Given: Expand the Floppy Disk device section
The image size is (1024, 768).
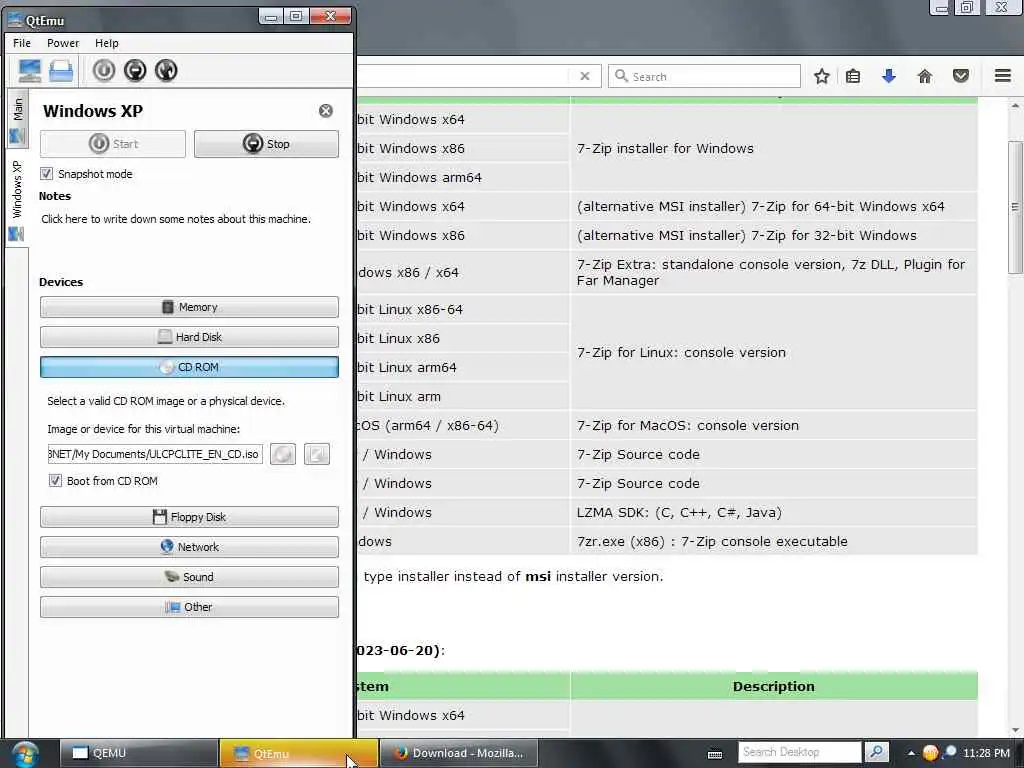Looking at the screenshot, I should tap(189, 517).
